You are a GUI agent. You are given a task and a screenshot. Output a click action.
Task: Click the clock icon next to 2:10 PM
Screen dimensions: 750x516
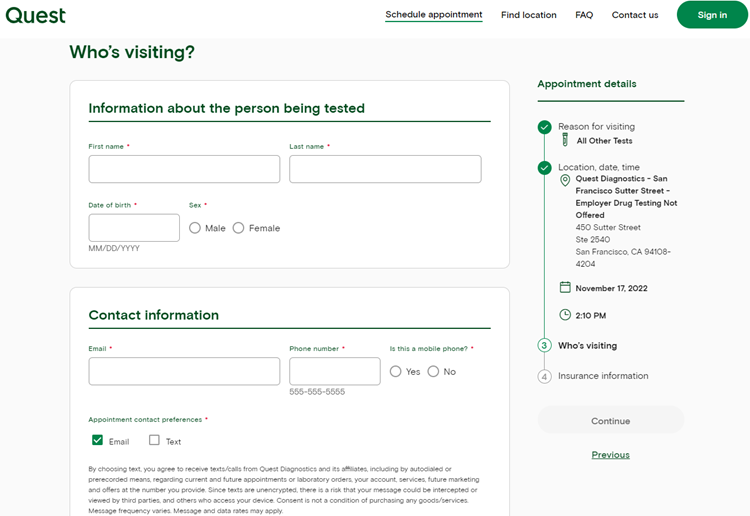[x=565, y=315]
